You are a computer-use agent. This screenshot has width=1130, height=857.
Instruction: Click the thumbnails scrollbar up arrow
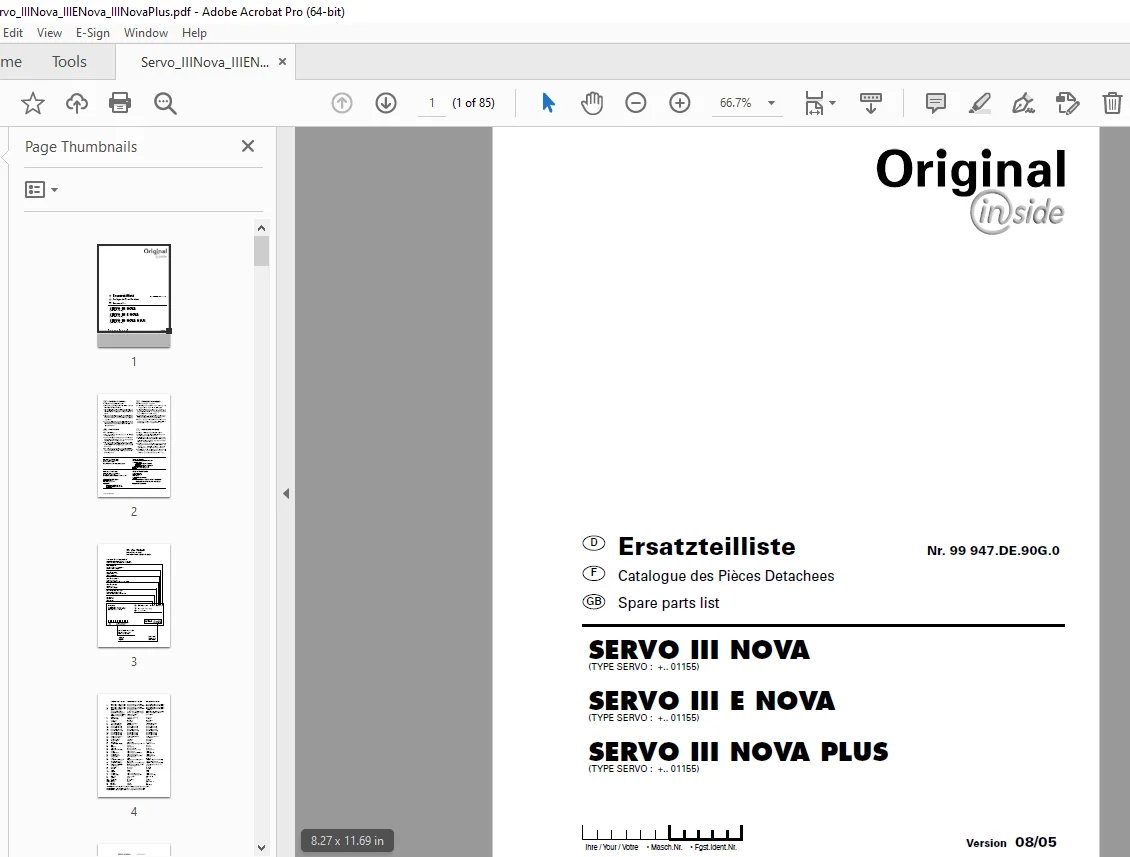point(262,228)
